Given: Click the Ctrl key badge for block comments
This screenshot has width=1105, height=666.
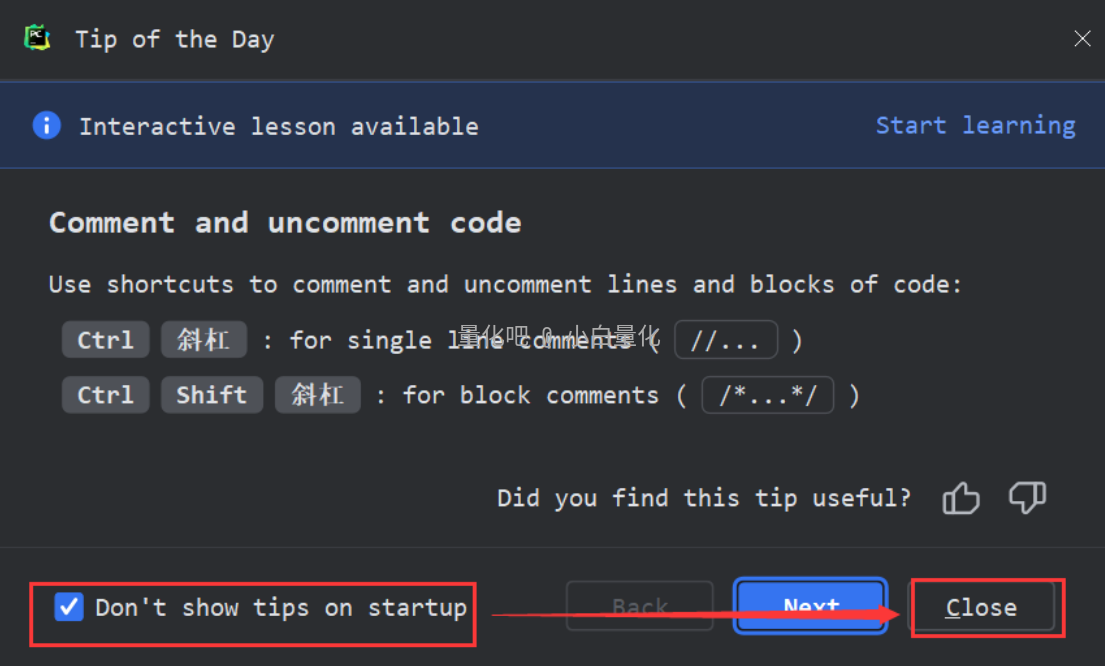Looking at the screenshot, I should (105, 395).
